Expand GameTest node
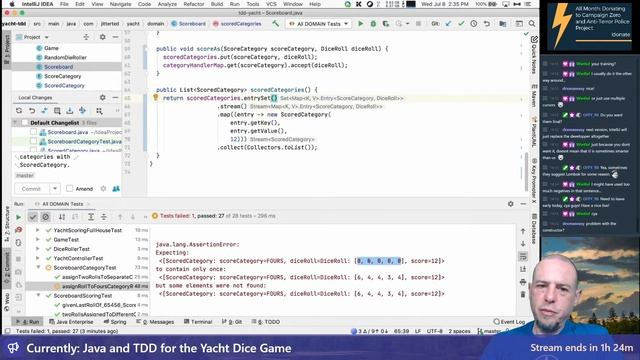 pyautogui.click(x=38, y=240)
